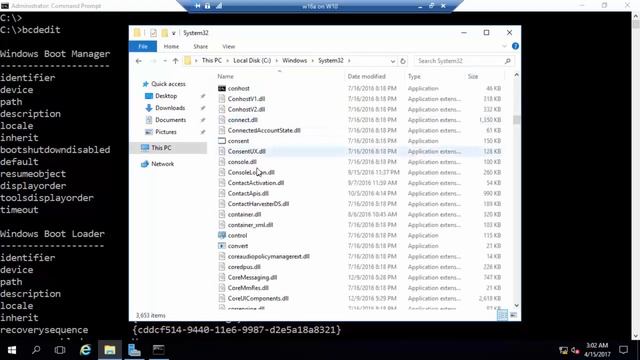The width and height of the screenshot is (640, 360).
Task: Select the conhost application file
Action: 238,88
